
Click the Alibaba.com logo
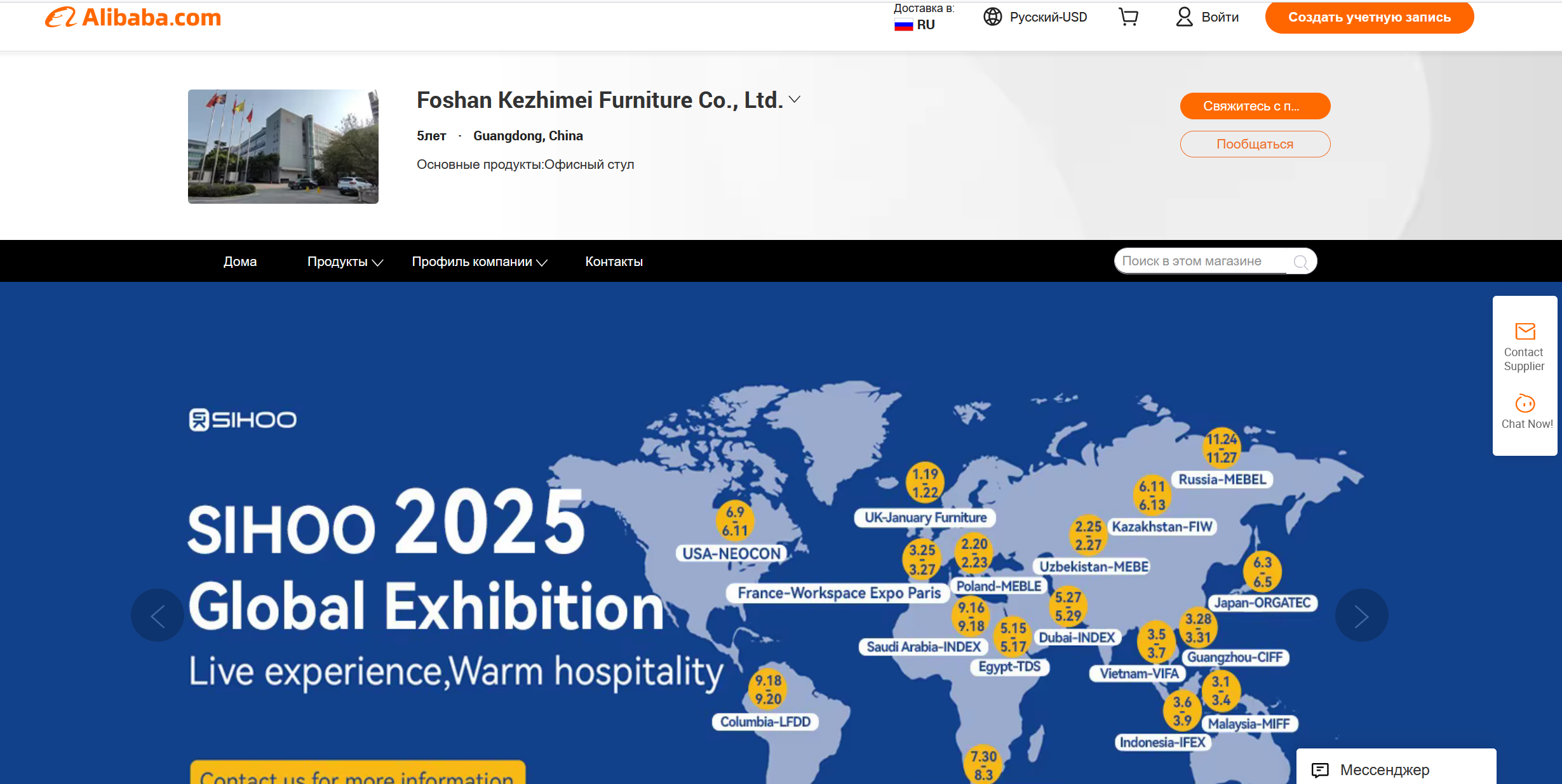click(133, 17)
